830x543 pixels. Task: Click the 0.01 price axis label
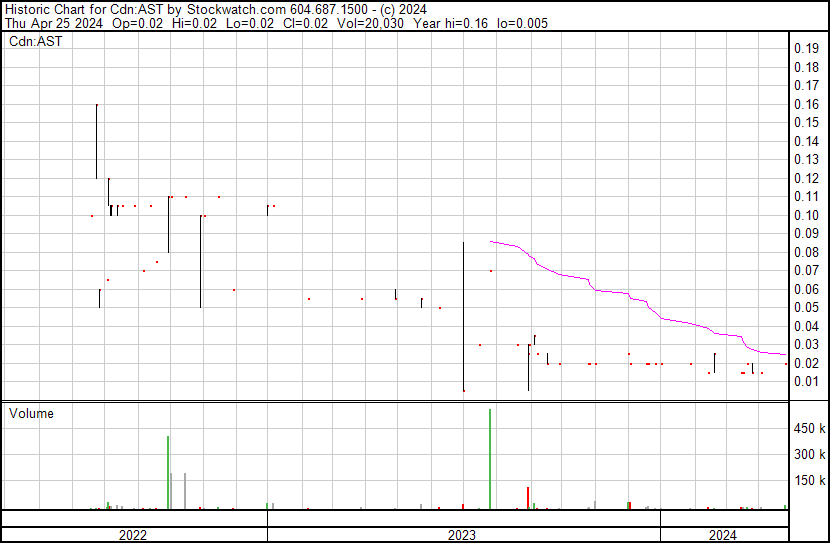coord(805,381)
